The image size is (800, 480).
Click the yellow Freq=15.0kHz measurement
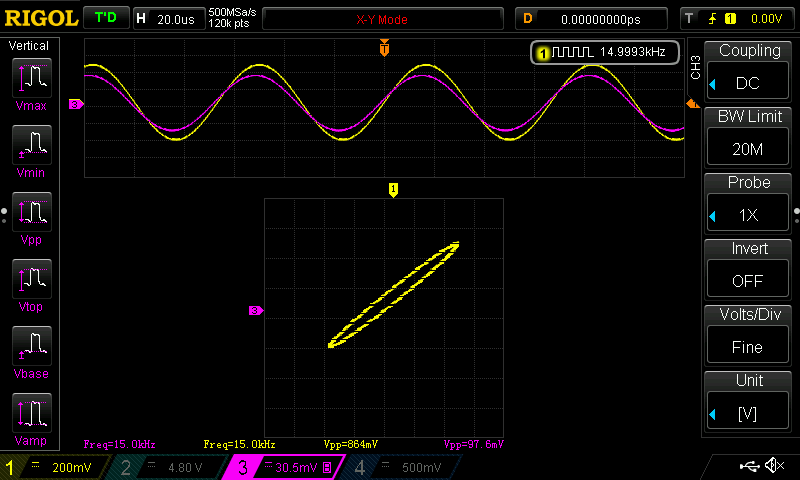tap(239, 444)
